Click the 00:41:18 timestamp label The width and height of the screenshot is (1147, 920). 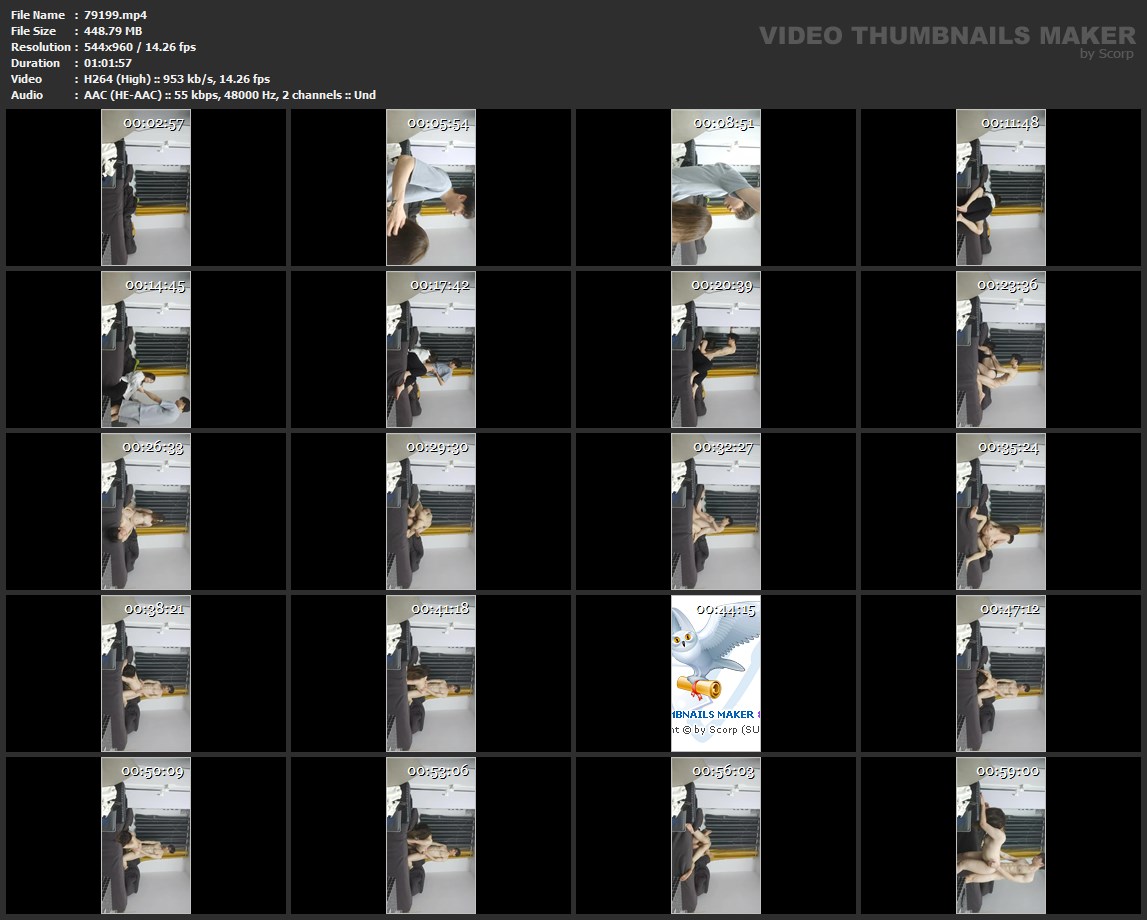point(439,609)
